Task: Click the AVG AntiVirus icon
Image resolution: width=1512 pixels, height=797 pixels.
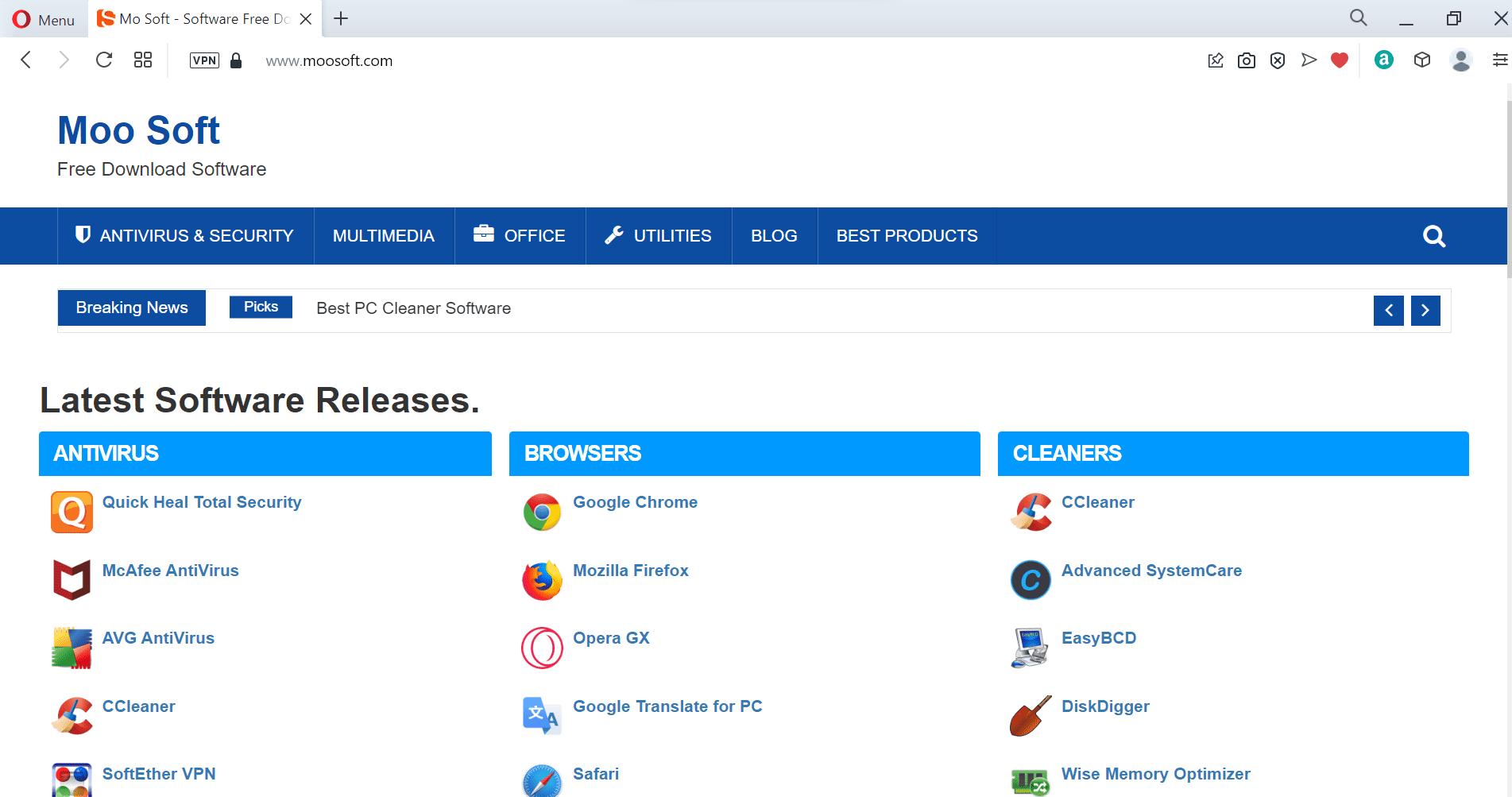Action: click(72, 648)
